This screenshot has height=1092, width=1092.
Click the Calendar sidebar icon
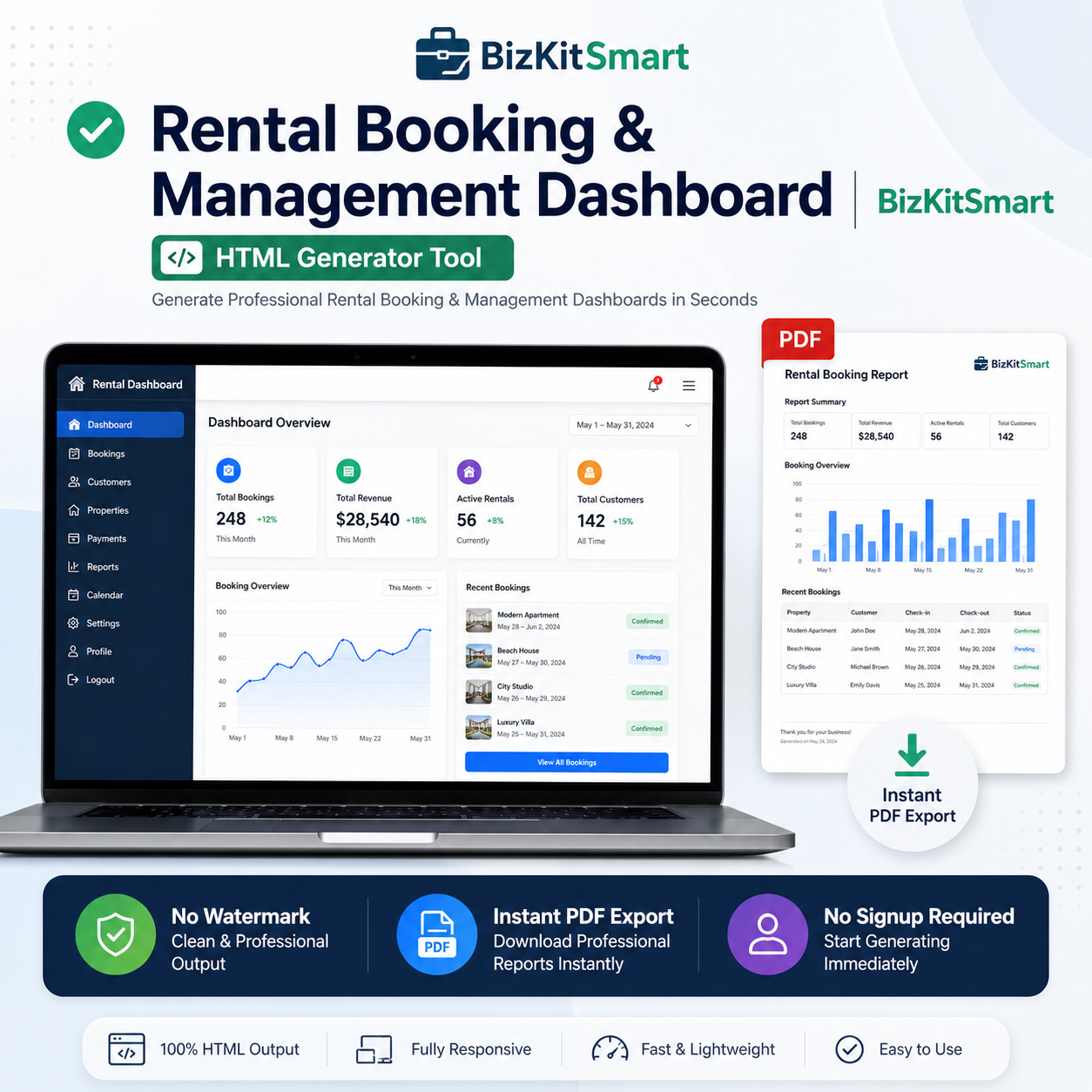73,595
